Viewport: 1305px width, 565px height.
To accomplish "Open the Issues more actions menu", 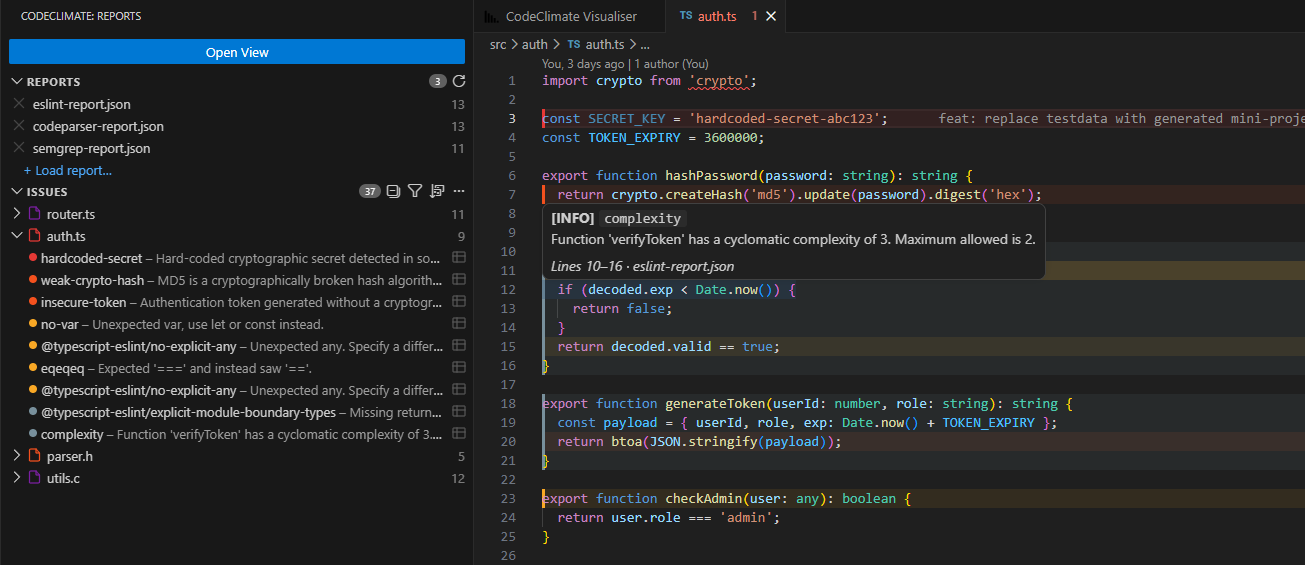I will pyautogui.click(x=459, y=191).
